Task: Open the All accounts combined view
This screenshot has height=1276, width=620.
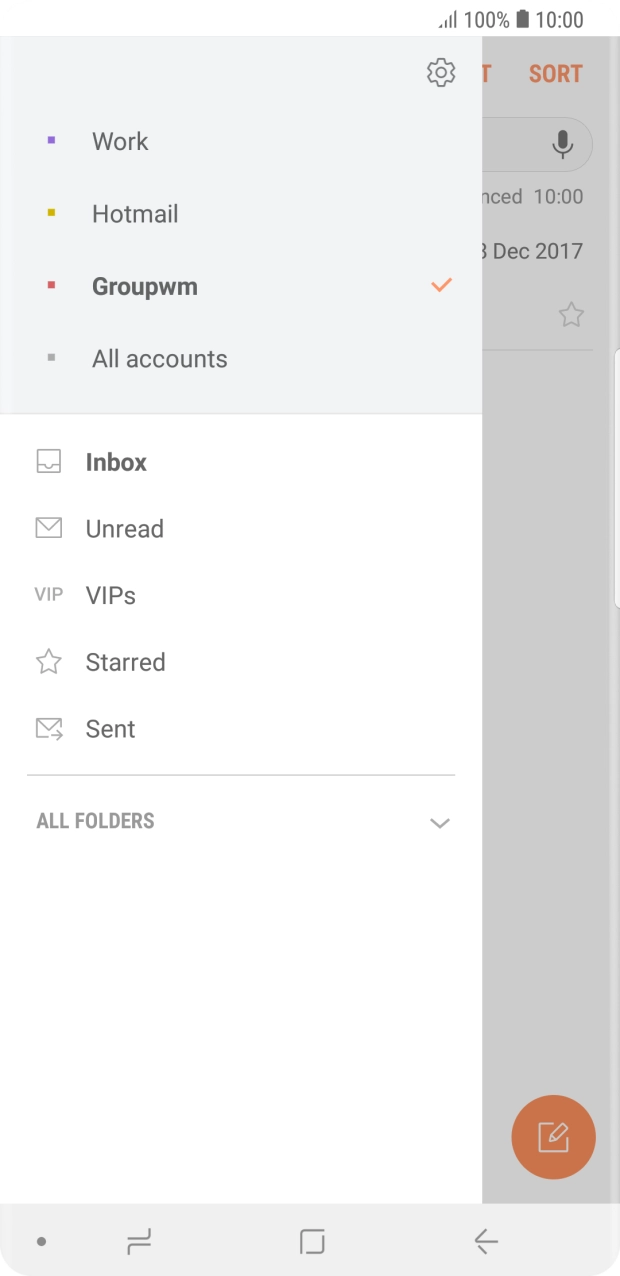Action: [x=159, y=358]
